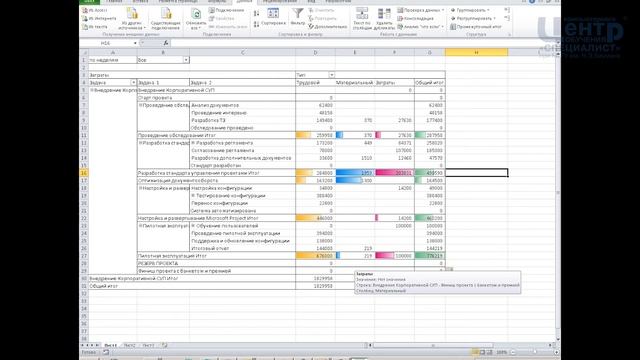Collapse the 'Настройка и развертывание' group in row 18
The height and width of the screenshot is (360, 640).
click(140, 189)
